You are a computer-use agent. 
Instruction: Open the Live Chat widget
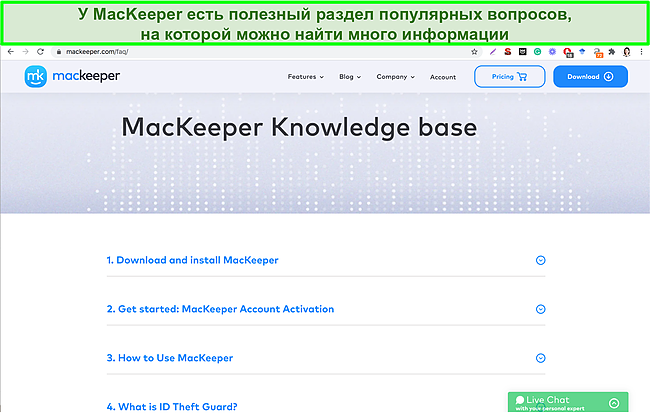click(x=568, y=402)
